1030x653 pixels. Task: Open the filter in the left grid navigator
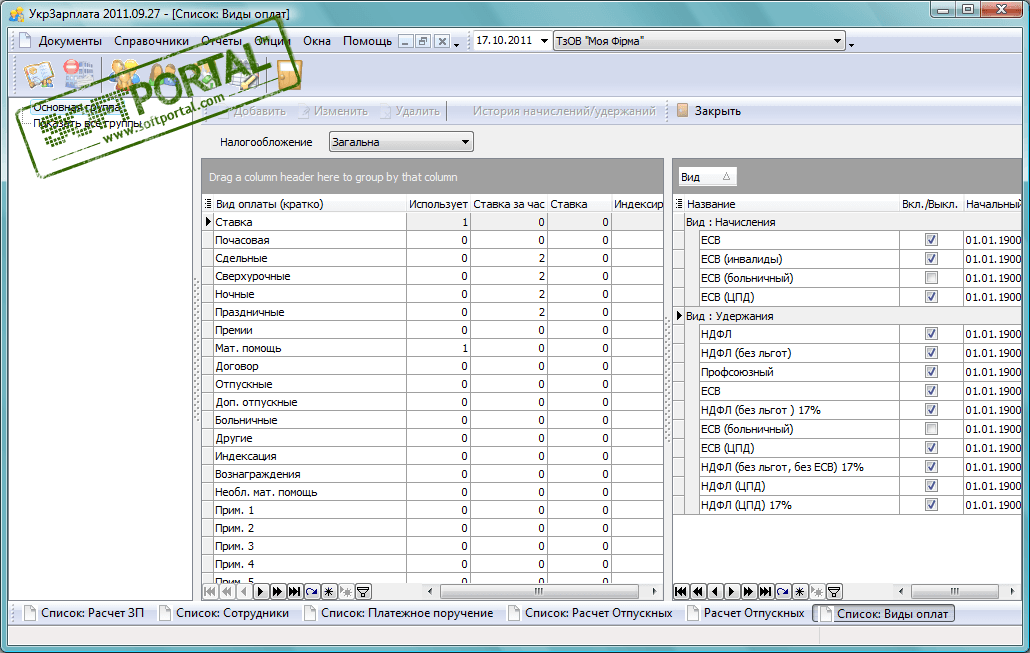(363, 591)
